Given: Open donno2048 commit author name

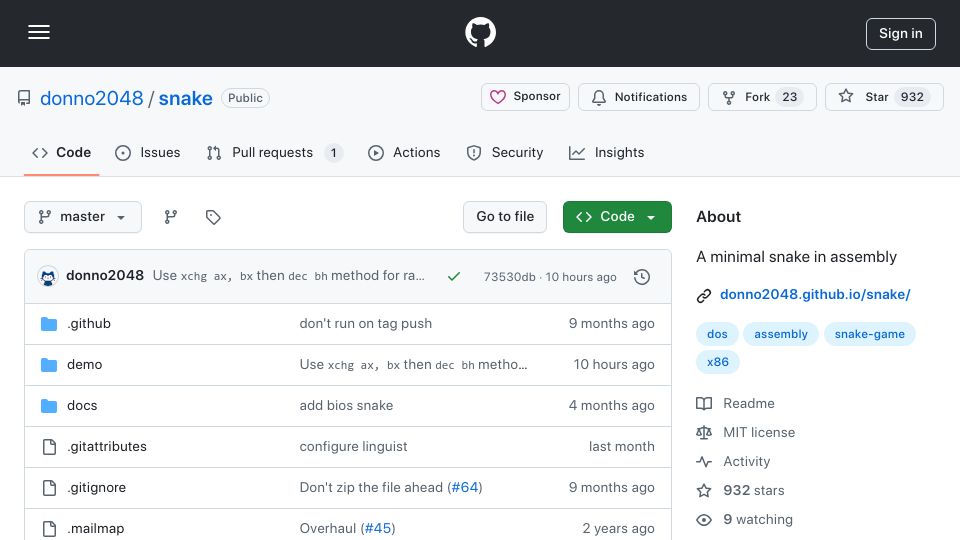Looking at the screenshot, I should point(105,276).
